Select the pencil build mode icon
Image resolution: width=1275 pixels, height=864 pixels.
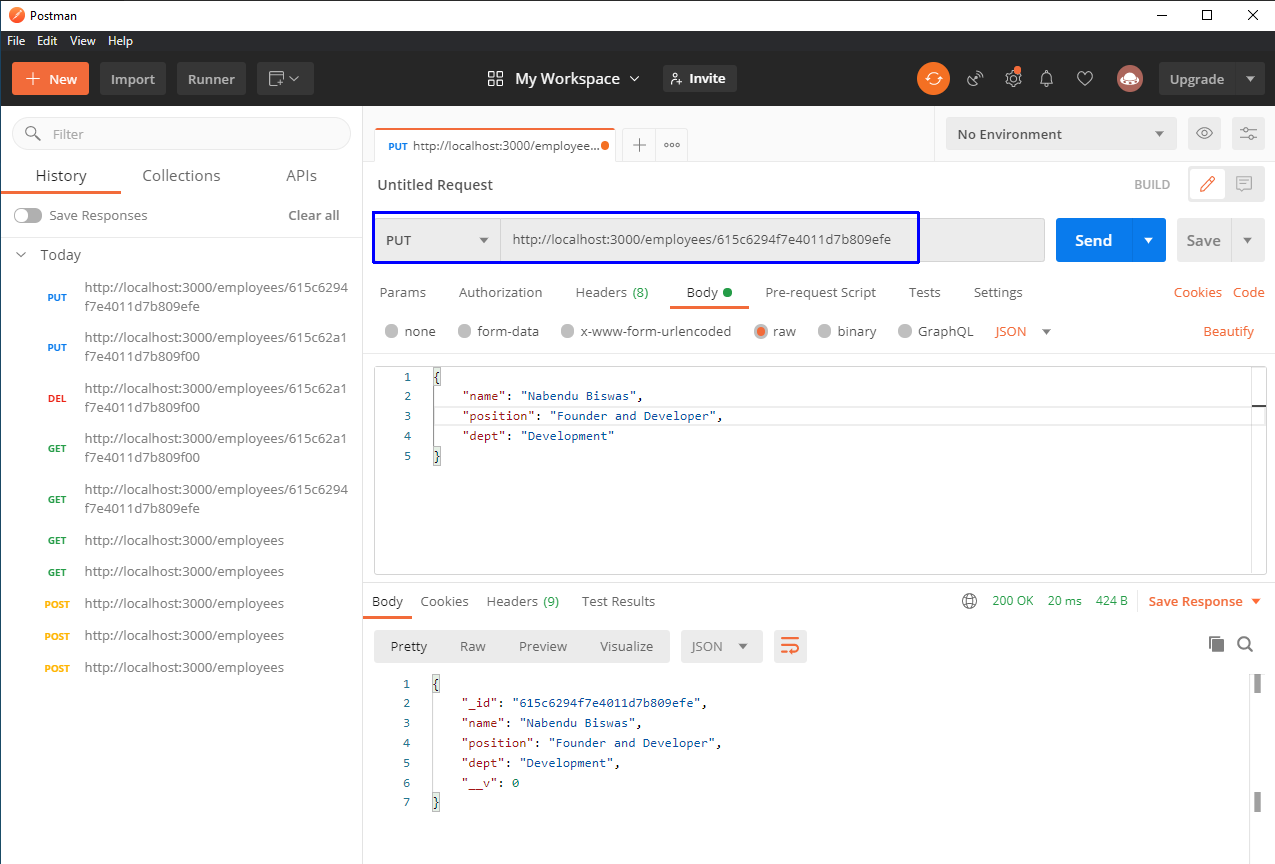(x=1207, y=184)
